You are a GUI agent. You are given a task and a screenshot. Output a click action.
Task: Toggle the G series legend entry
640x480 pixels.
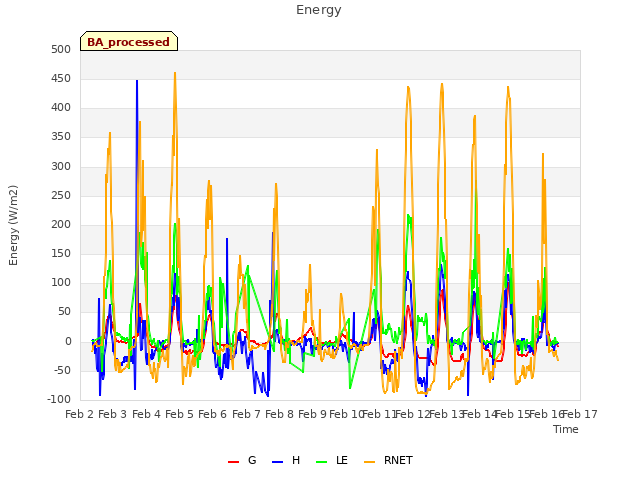pyautogui.click(x=242, y=460)
